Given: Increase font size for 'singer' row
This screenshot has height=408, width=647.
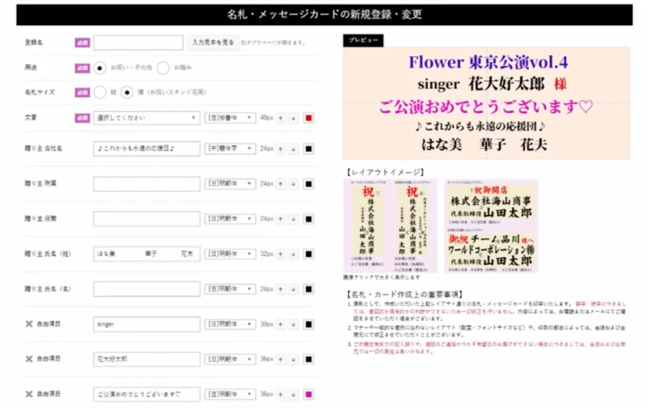Looking at the screenshot, I should 281,324.
